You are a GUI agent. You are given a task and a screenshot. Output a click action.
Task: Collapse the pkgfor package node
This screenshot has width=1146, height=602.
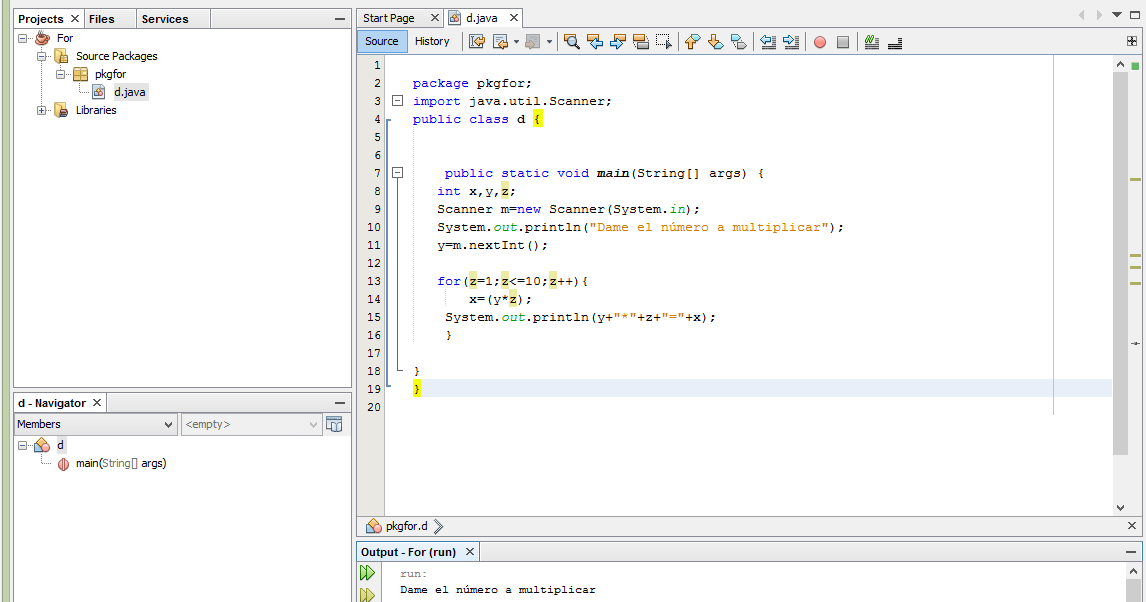58,73
